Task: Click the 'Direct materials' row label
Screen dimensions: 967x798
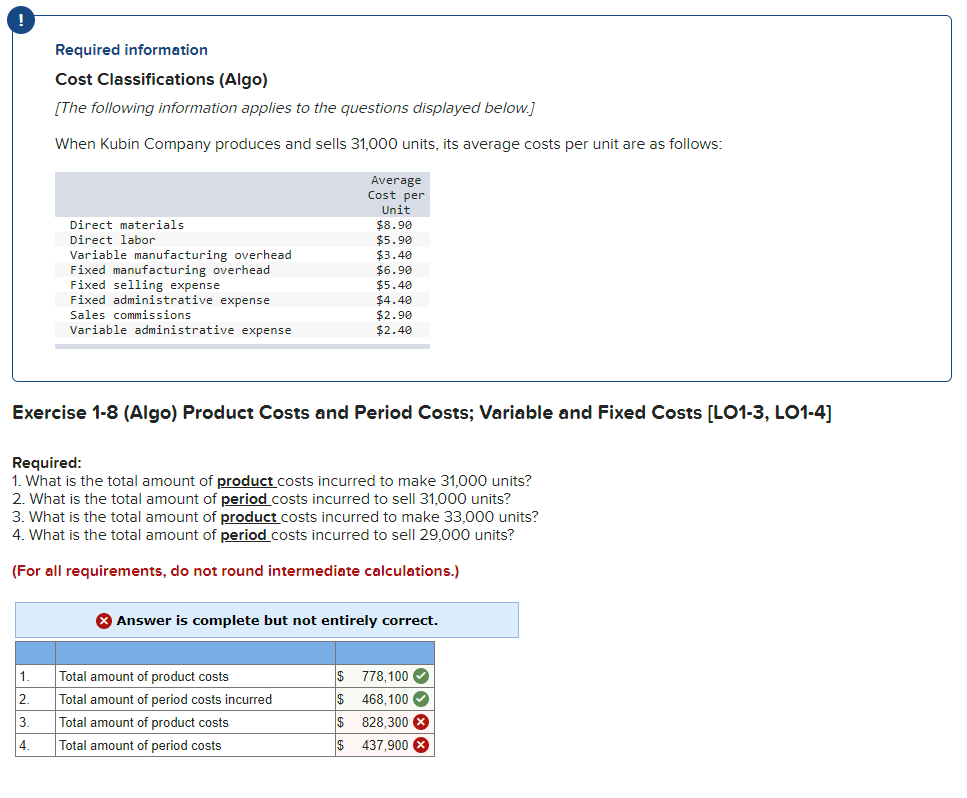Action: click(x=126, y=225)
